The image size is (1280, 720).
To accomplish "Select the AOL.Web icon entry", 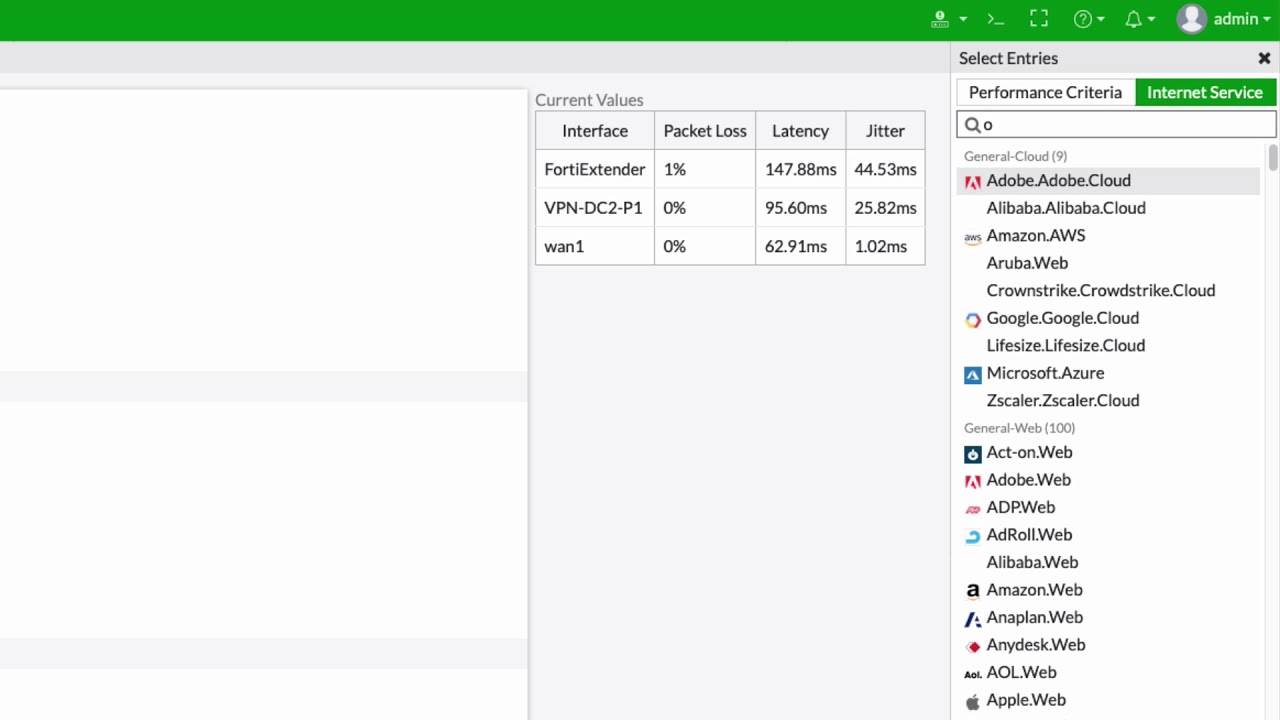I will pos(972,674).
